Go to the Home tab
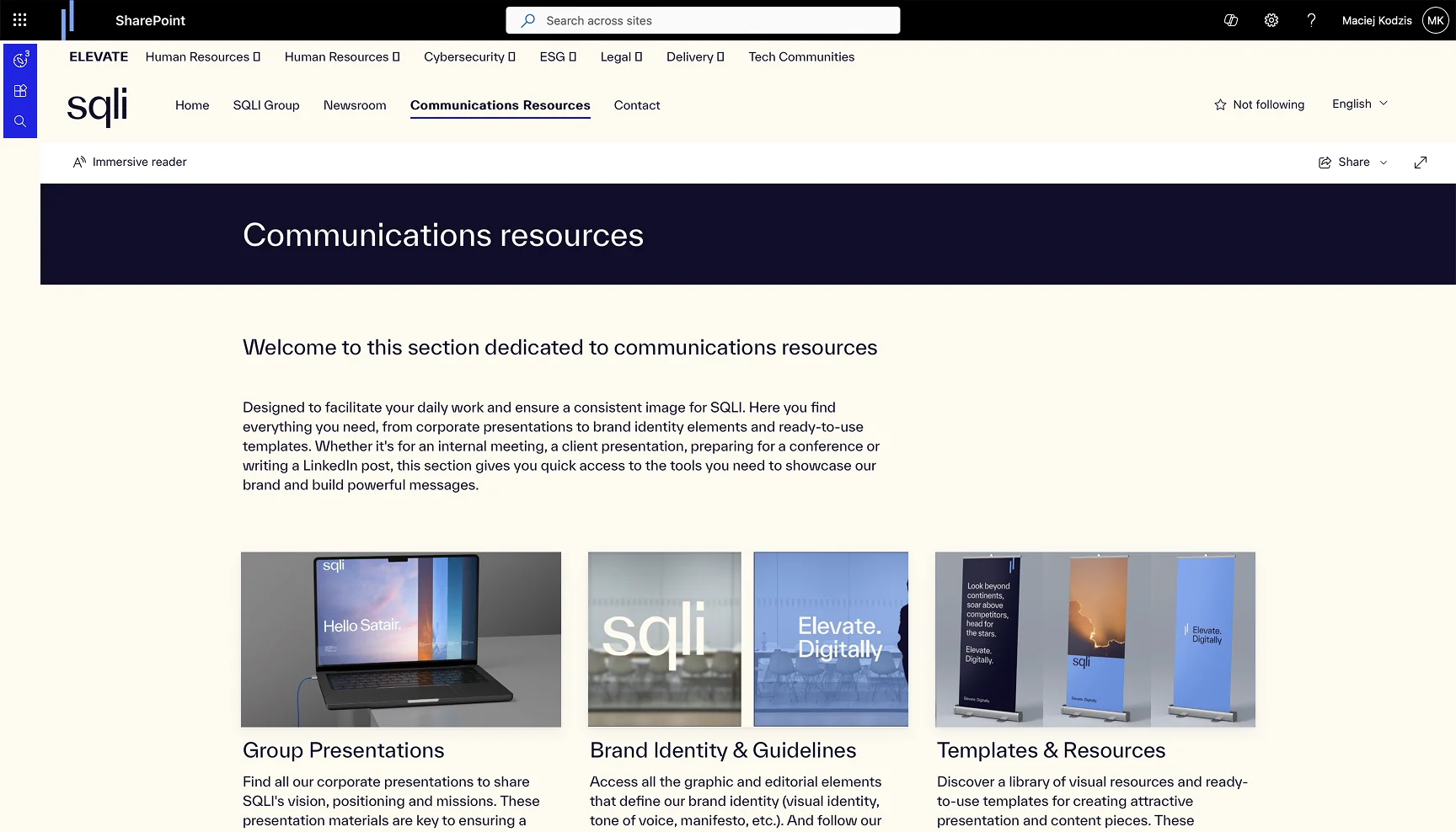 point(192,105)
